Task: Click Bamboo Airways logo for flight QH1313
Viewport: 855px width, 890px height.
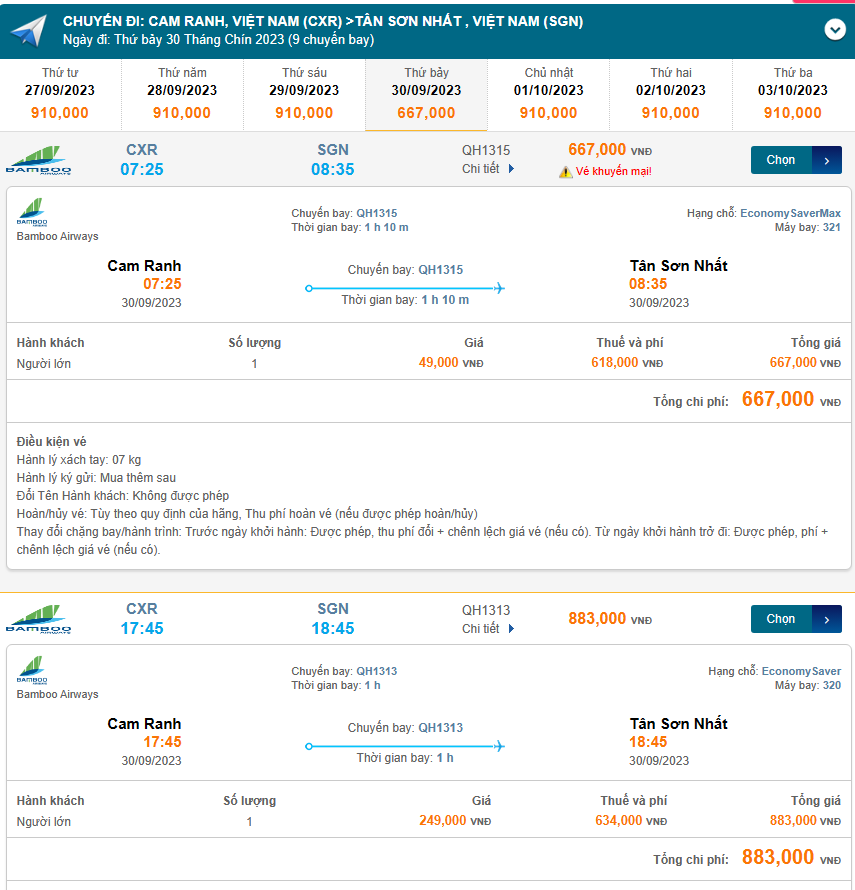Action: [x=38, y=619]
